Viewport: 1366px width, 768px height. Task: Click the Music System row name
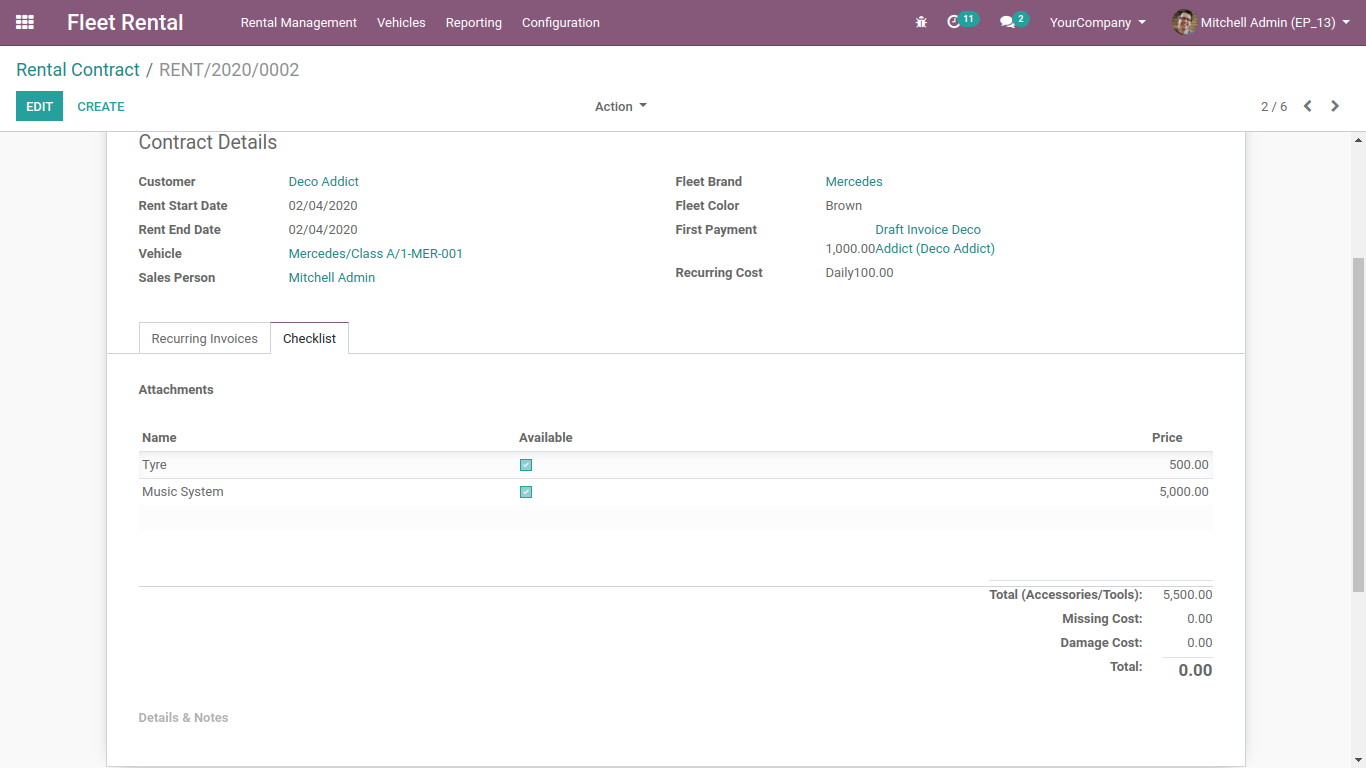pos(183,492)
